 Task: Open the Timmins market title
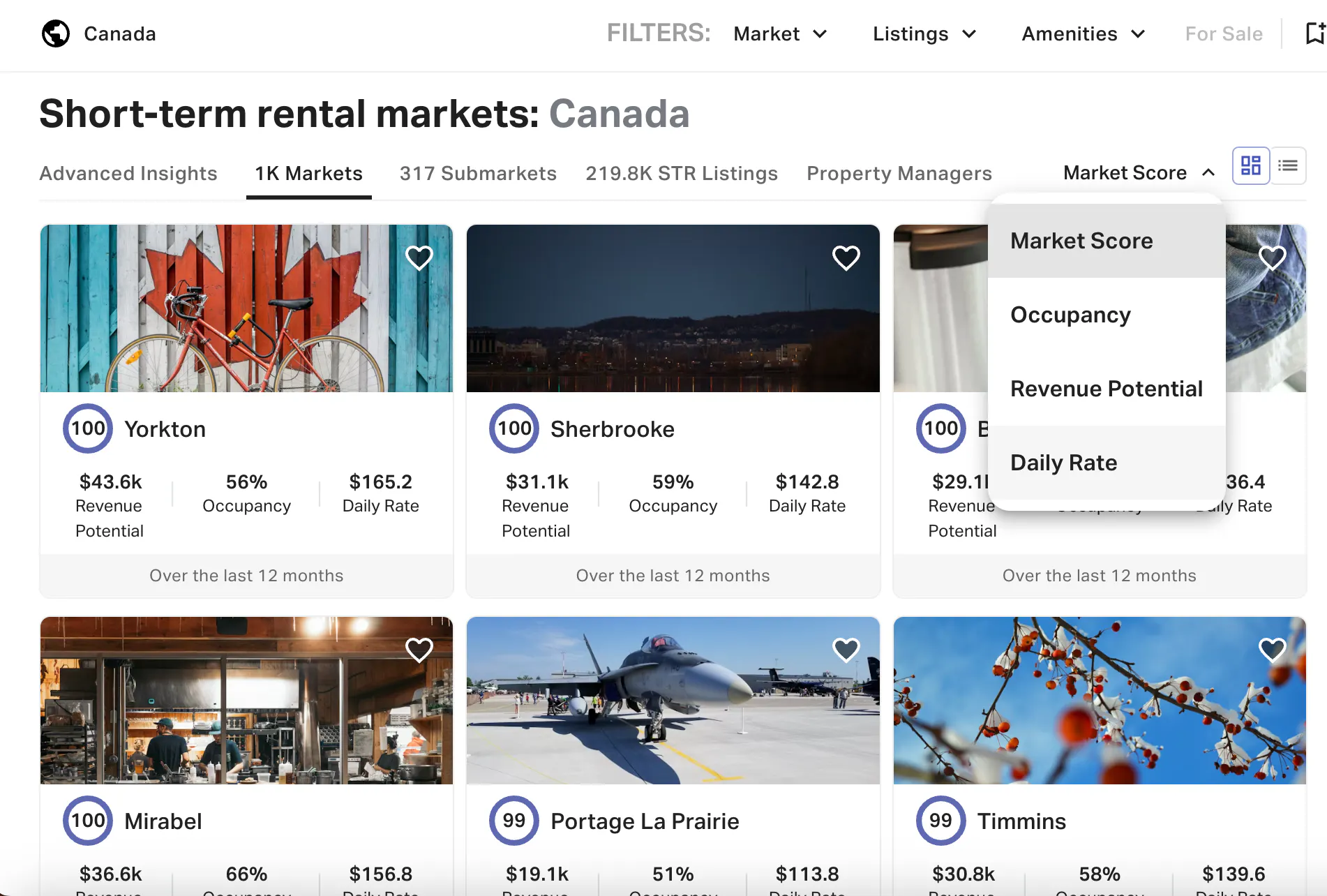1021,821
